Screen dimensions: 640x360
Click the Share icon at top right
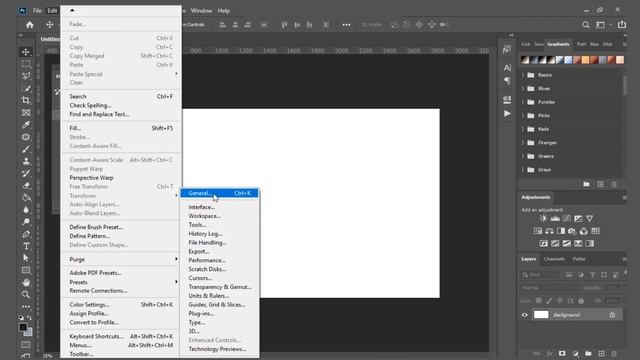(622, 25)
